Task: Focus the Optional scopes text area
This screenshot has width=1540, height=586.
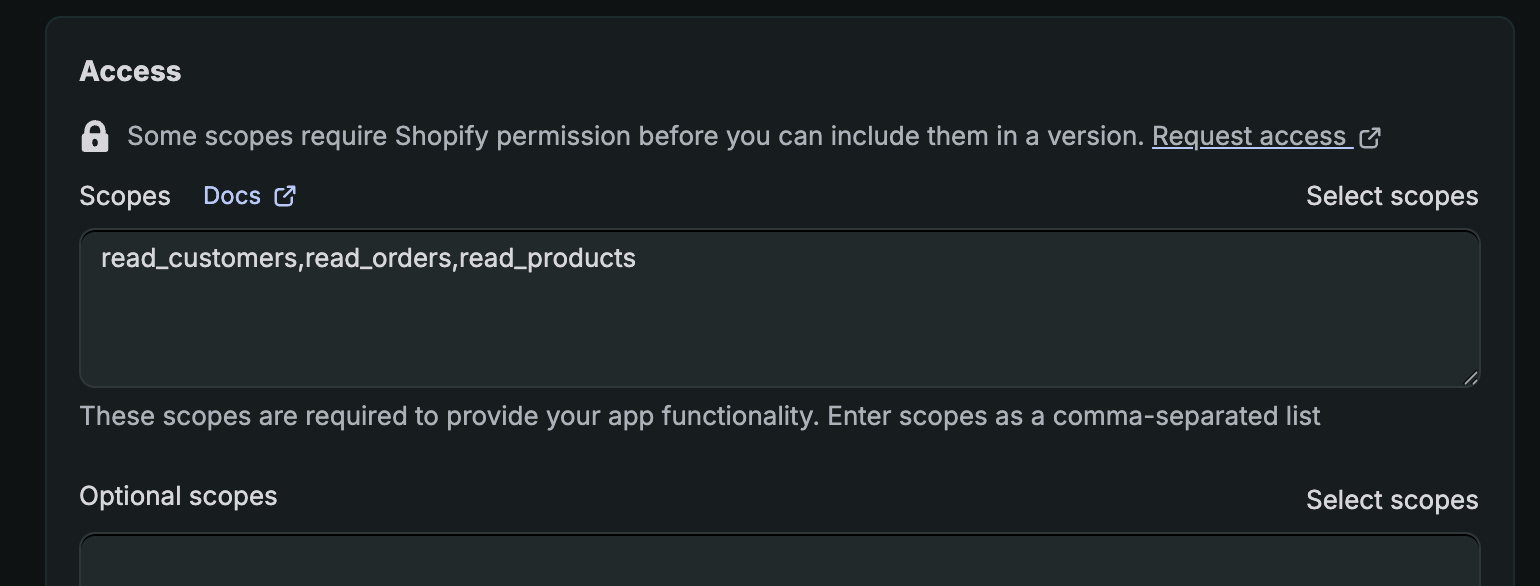Action: (780, 560)
